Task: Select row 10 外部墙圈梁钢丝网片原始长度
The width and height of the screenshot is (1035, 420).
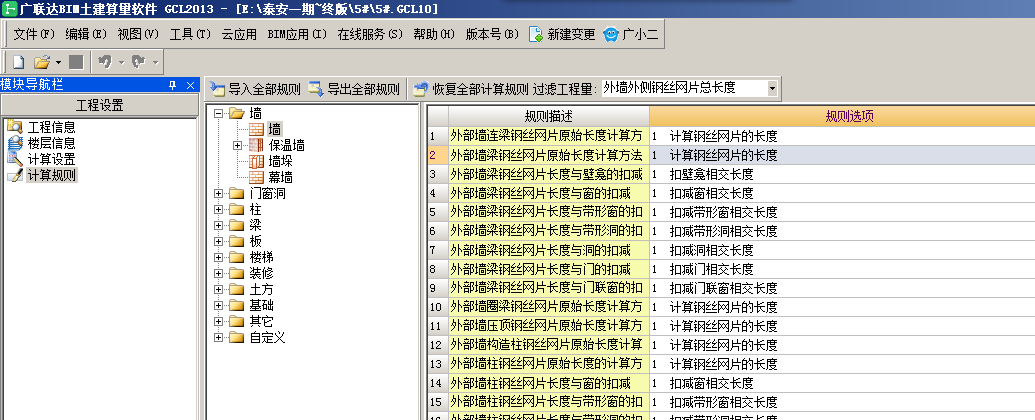Action: tap(549, 307)
